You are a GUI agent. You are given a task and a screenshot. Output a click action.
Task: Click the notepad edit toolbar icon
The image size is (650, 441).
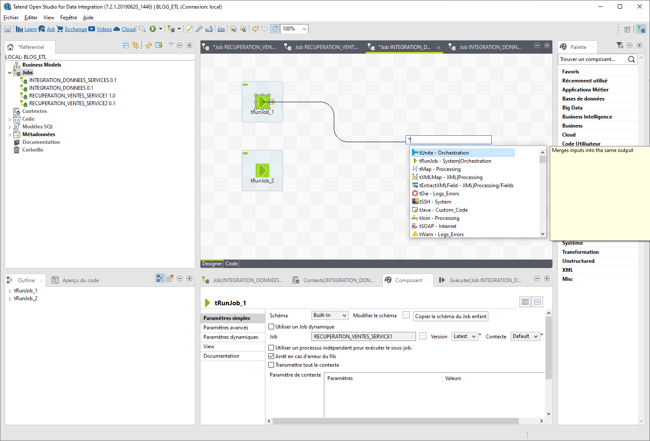point(189,29)
